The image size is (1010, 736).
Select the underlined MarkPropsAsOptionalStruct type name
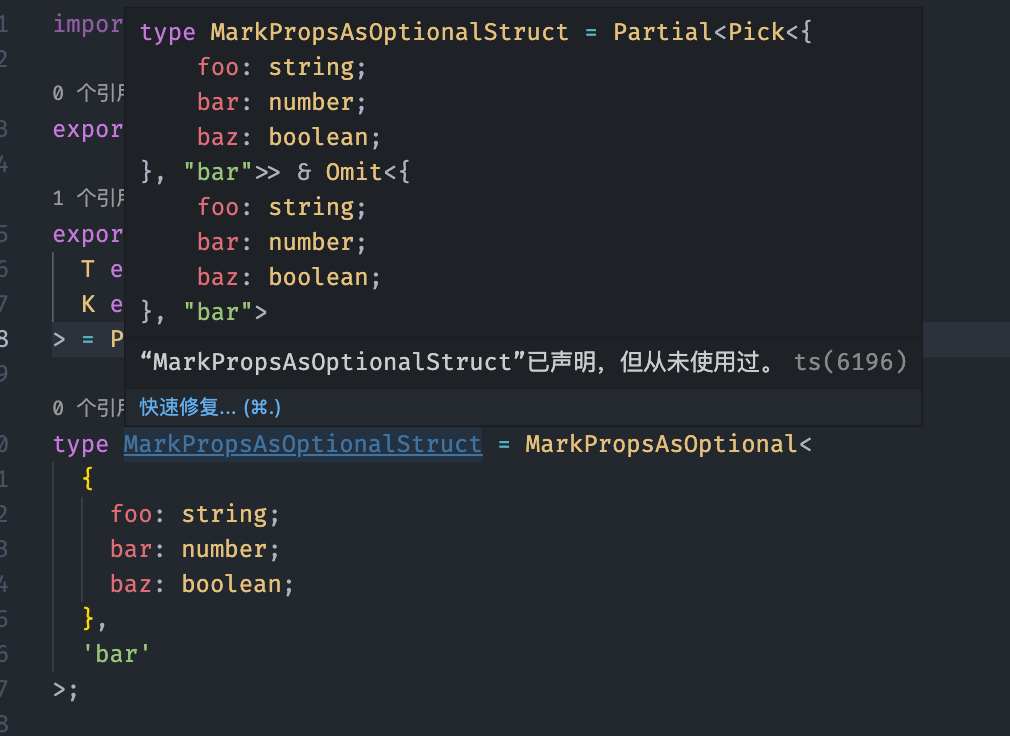click(x=303, y=444)
